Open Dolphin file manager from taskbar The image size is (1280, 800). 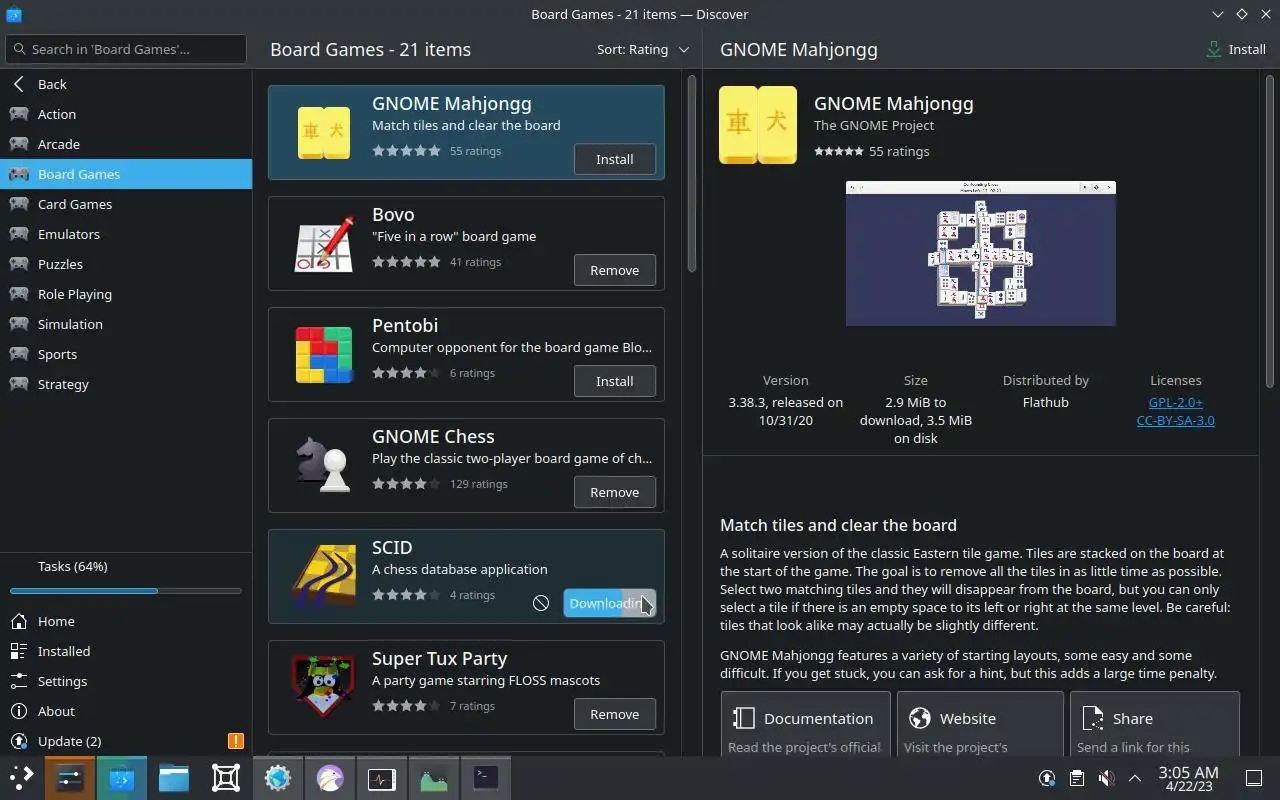click(x=174, y=777)
